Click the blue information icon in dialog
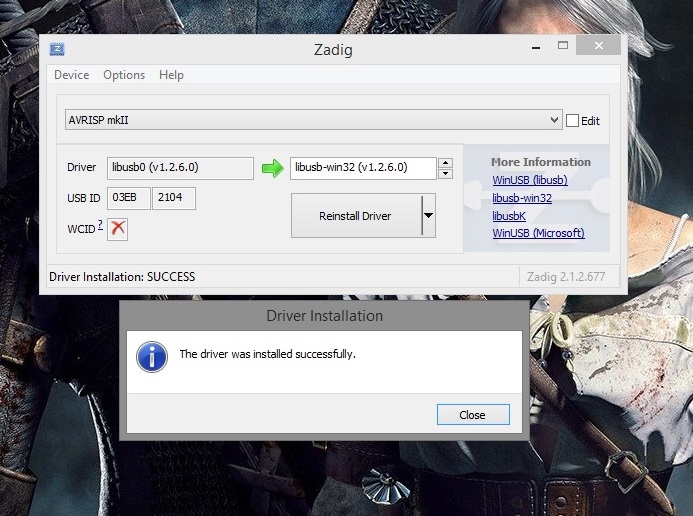 click(x=152, y=357)
